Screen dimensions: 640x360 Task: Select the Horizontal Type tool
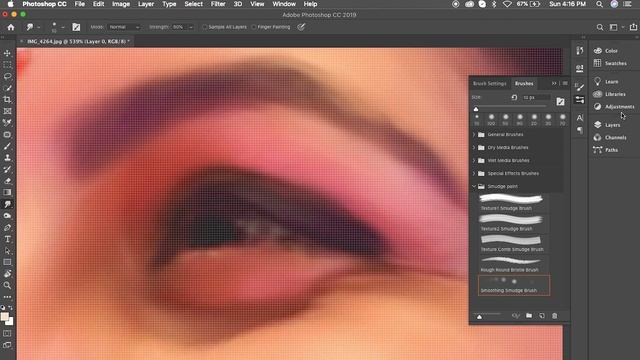(7, 239)
